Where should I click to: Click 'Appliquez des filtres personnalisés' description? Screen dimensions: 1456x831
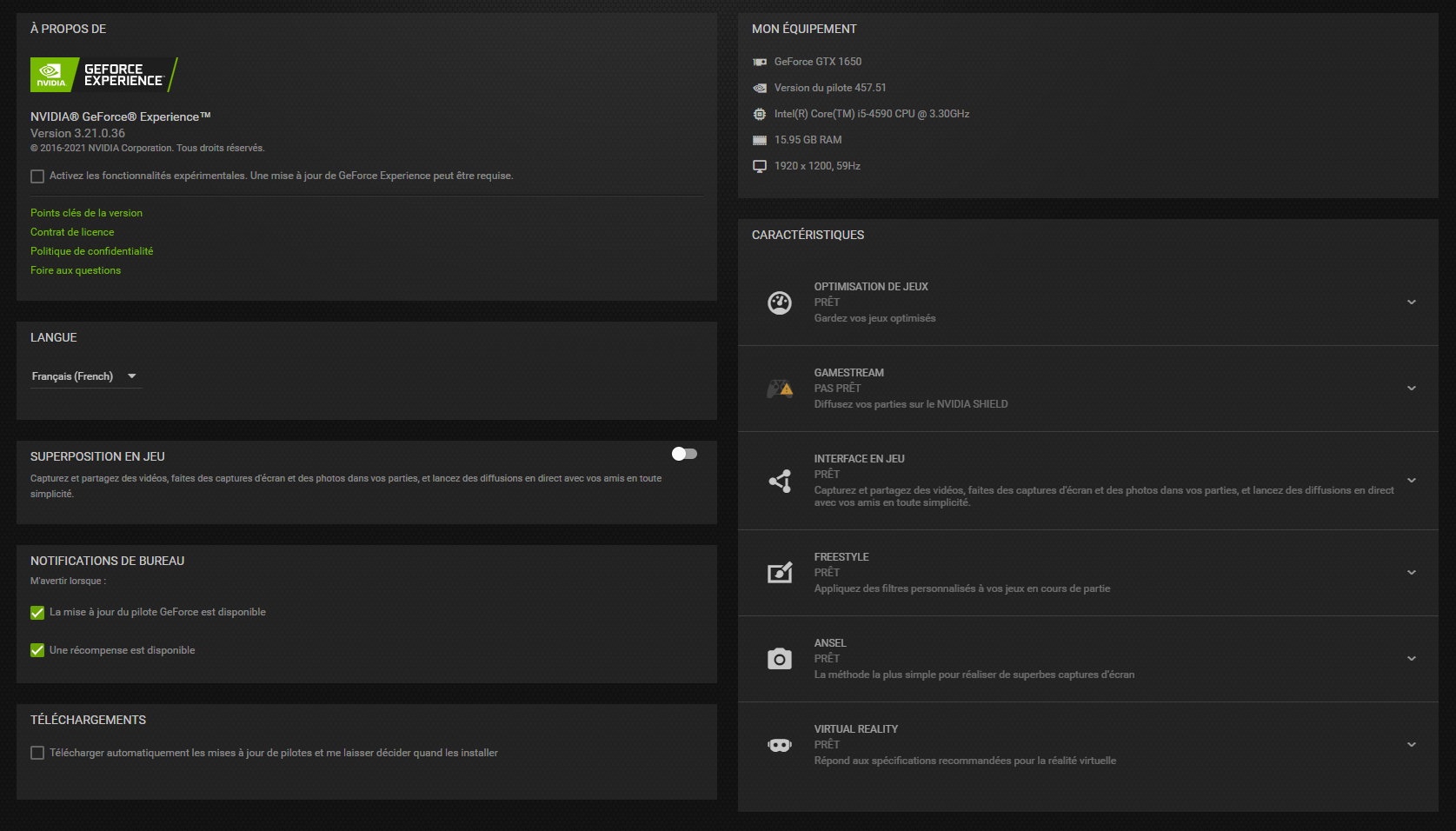point(962,588)
